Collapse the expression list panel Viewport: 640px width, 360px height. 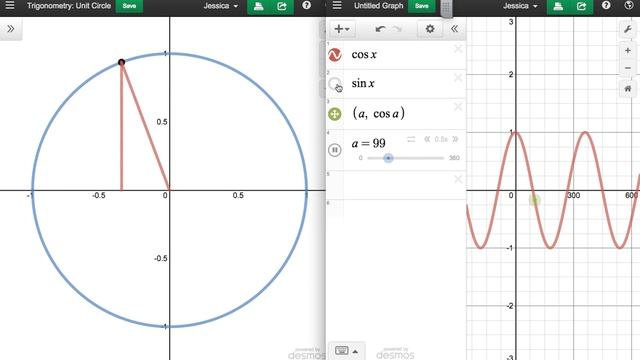click(454, 29)
